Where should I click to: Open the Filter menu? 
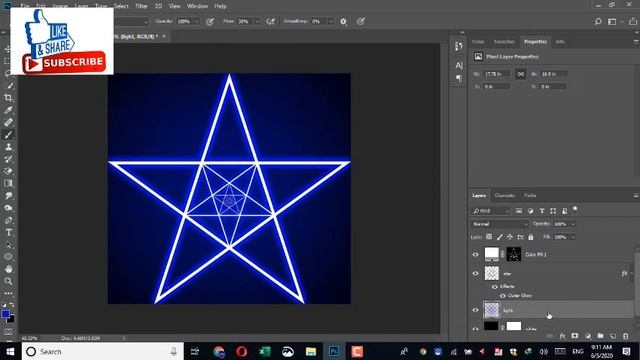pyautogui.click(x=141, y=6)
